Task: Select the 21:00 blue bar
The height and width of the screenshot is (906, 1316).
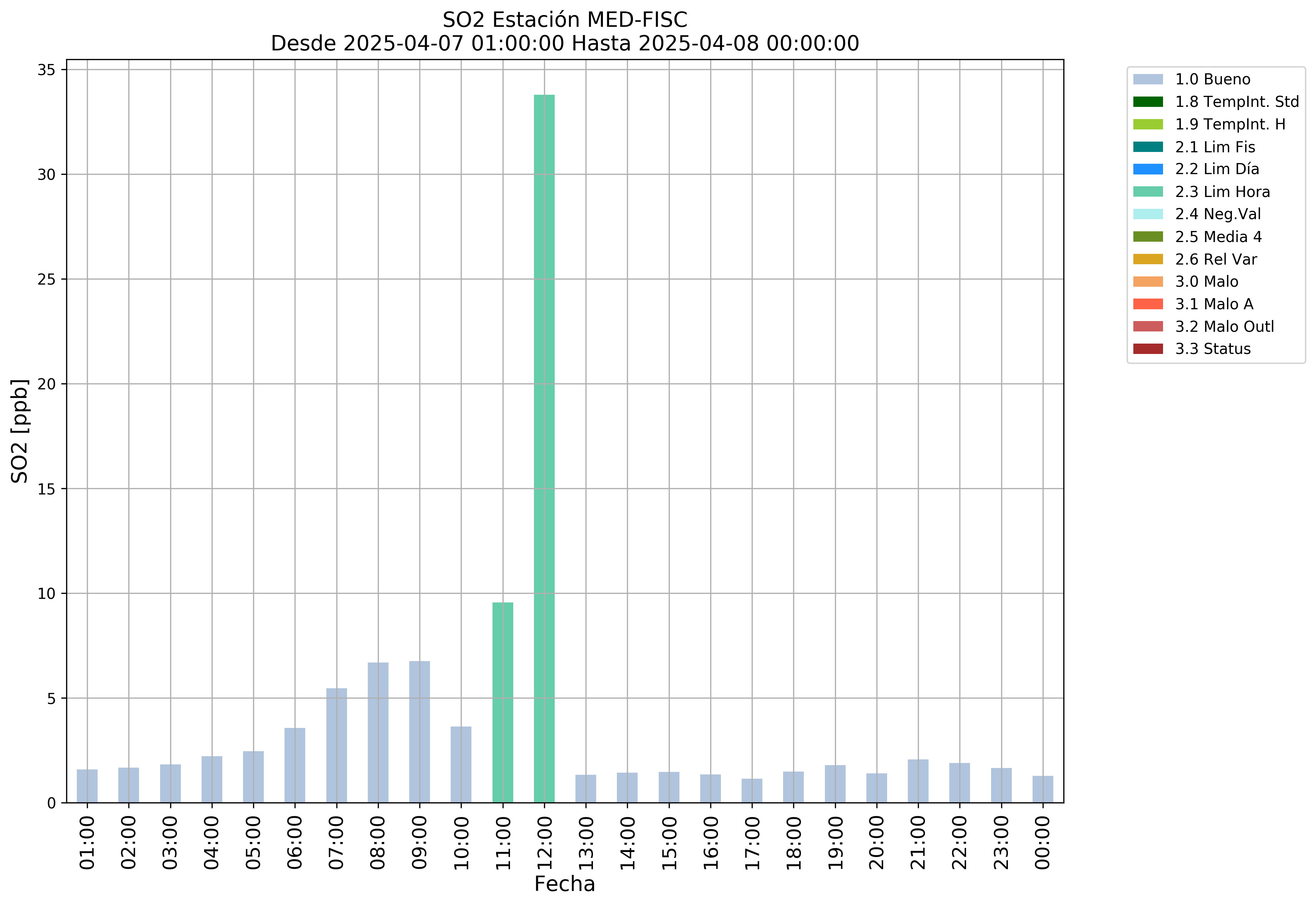Action: click(x=918, y=781)
